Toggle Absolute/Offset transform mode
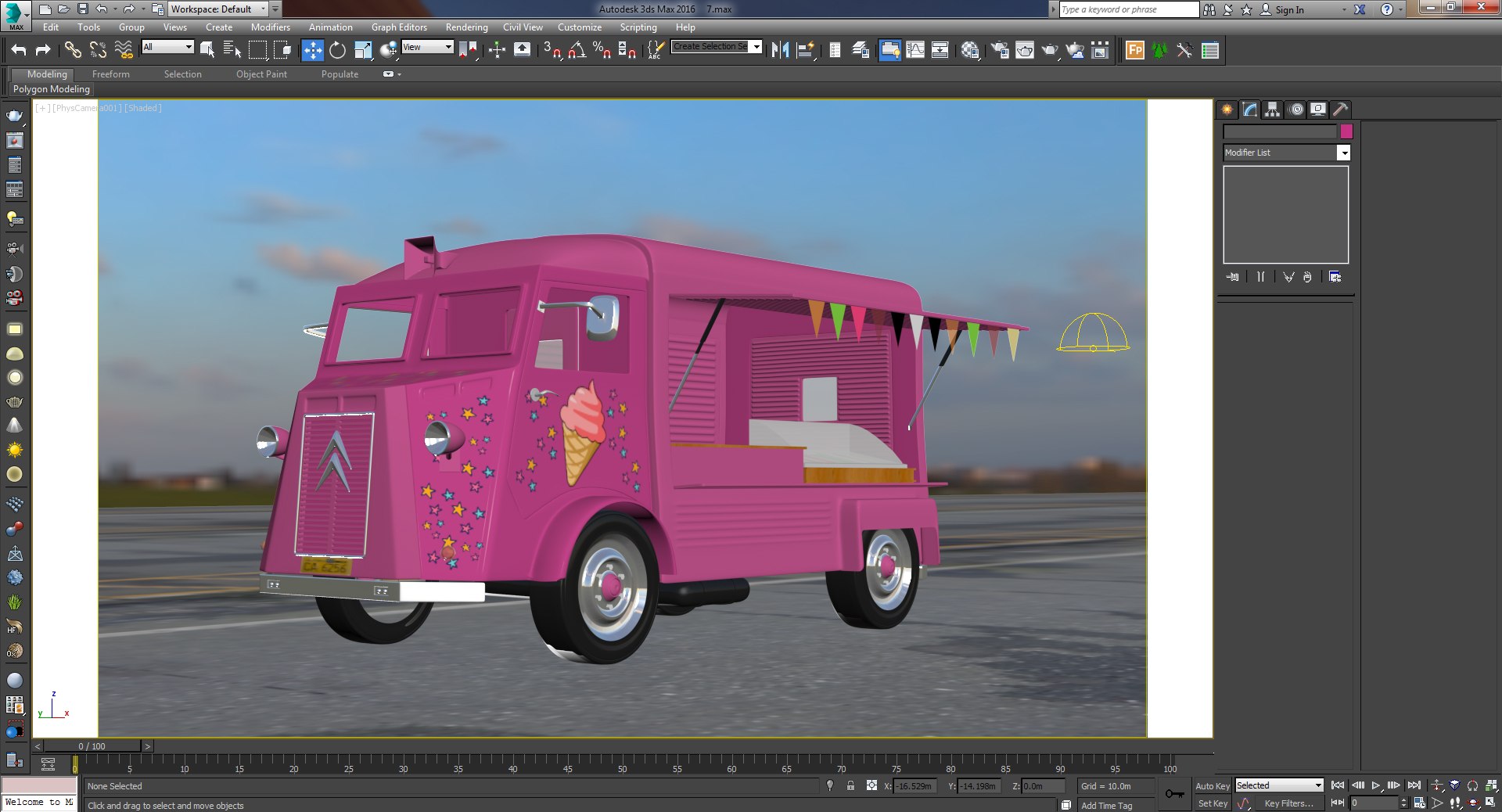 871,785
